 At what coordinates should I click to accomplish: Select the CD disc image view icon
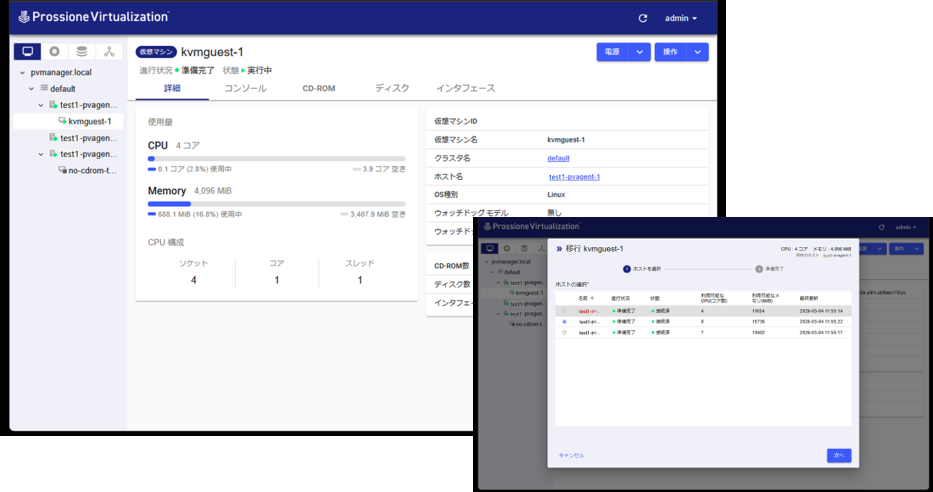coord(55,52)
